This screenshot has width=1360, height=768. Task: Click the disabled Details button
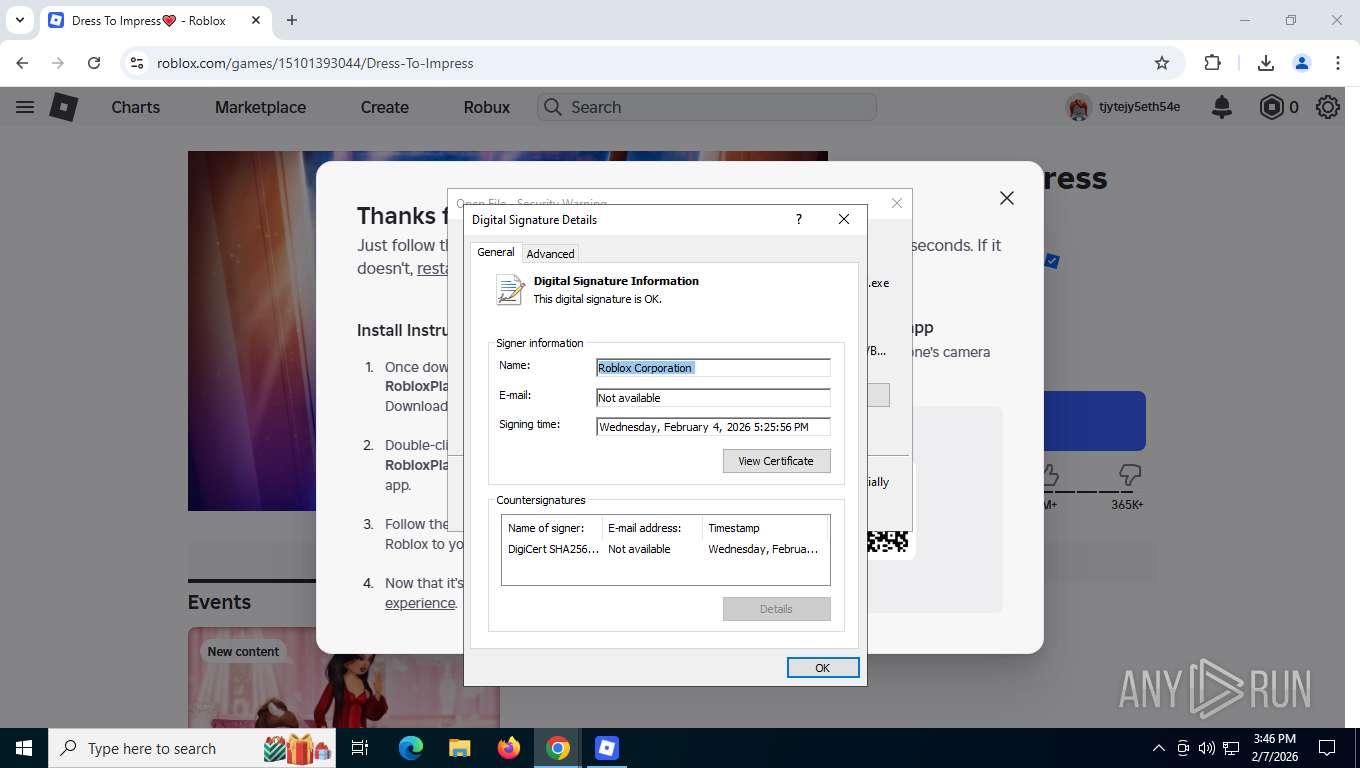pos(776,609)
